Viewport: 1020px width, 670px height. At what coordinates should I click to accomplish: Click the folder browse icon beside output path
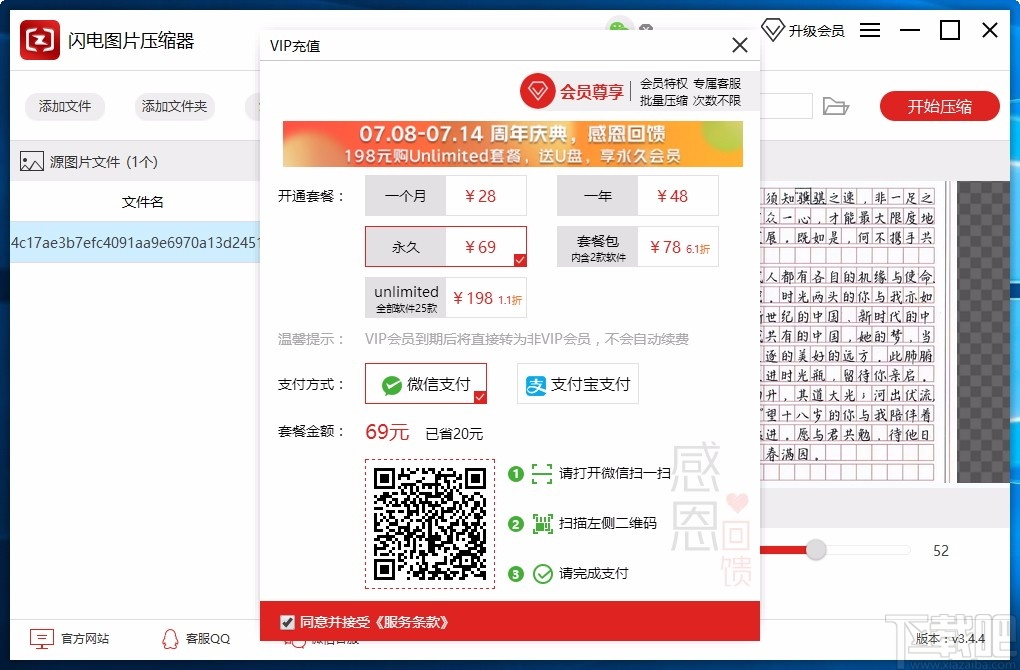click(x=838, y=106)
